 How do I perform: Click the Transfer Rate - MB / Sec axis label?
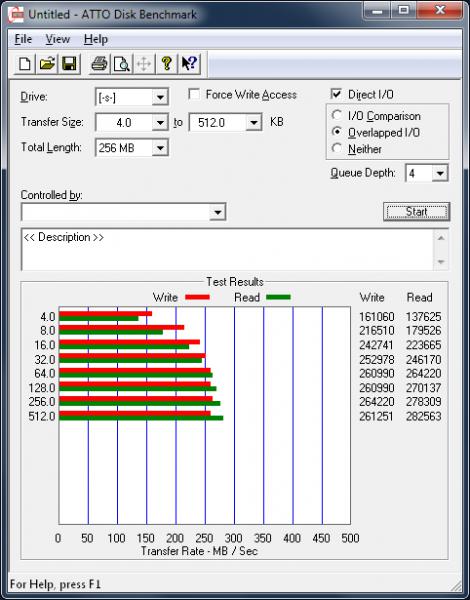tap(199, 551)
